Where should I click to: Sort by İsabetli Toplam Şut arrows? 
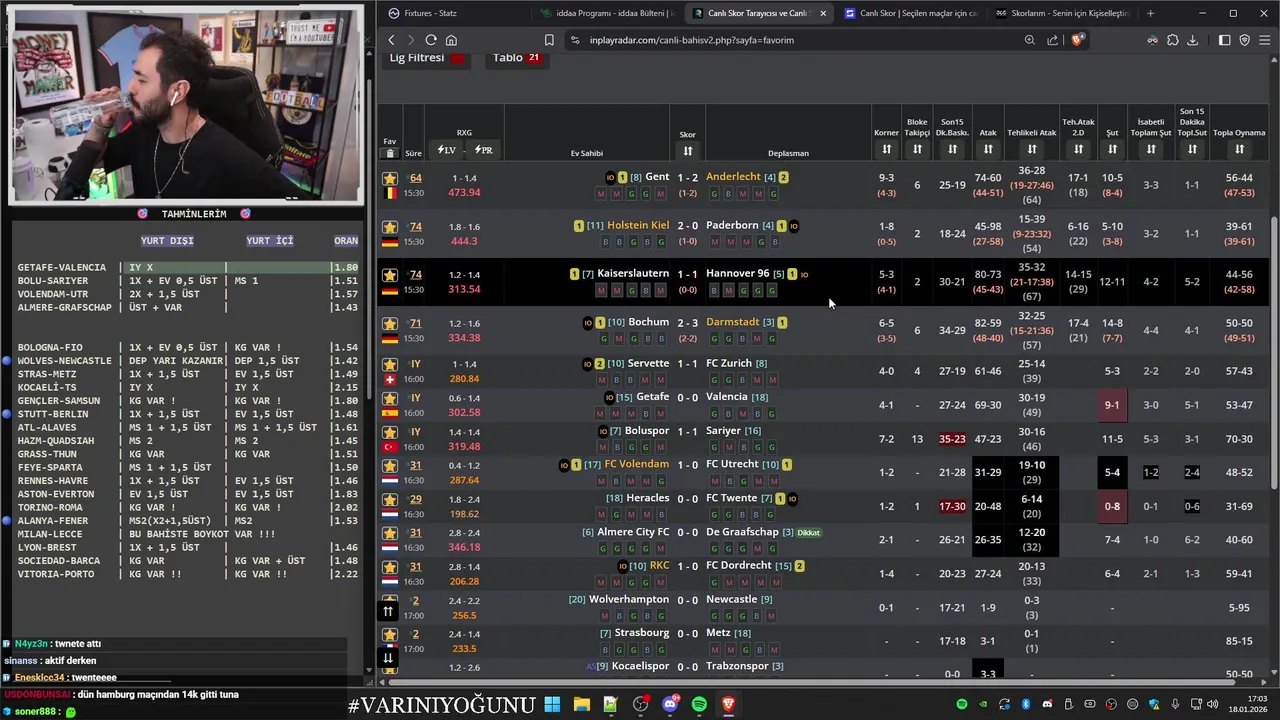(1151, 149)
